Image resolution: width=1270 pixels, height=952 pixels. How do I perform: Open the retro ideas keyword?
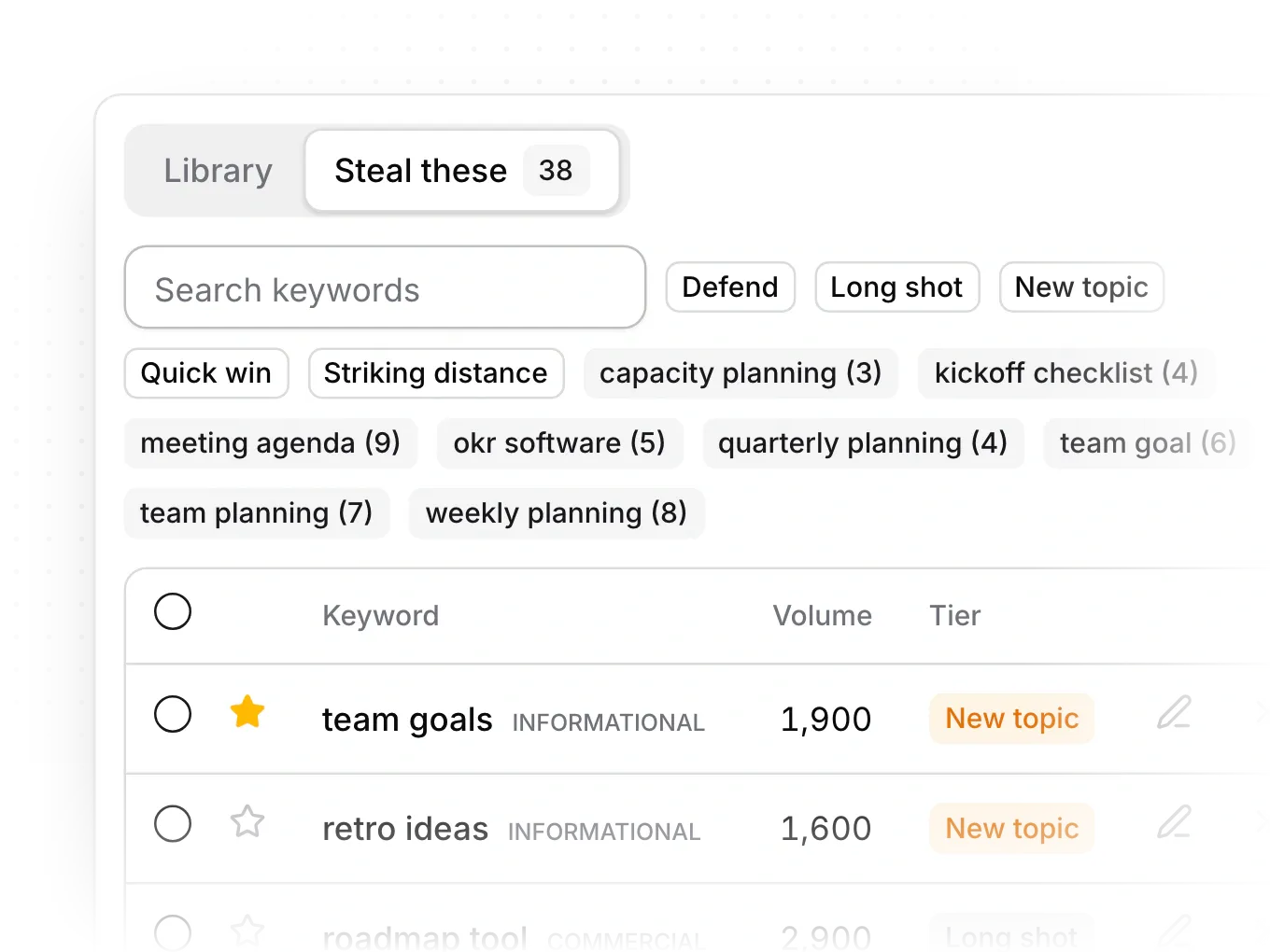point(405,829)
